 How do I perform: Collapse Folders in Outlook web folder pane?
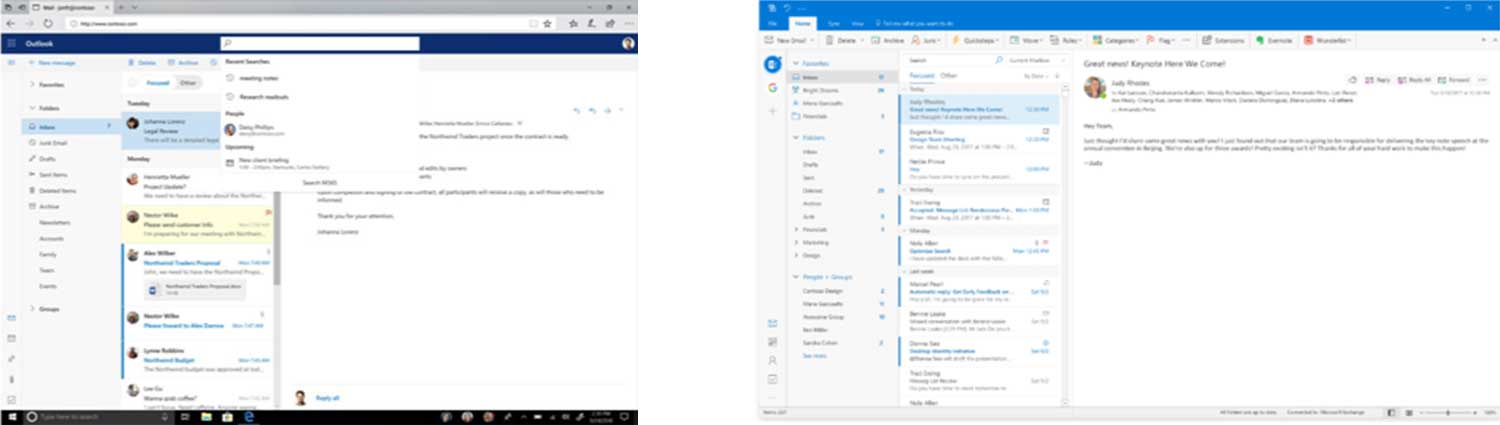tap(33, 108)
